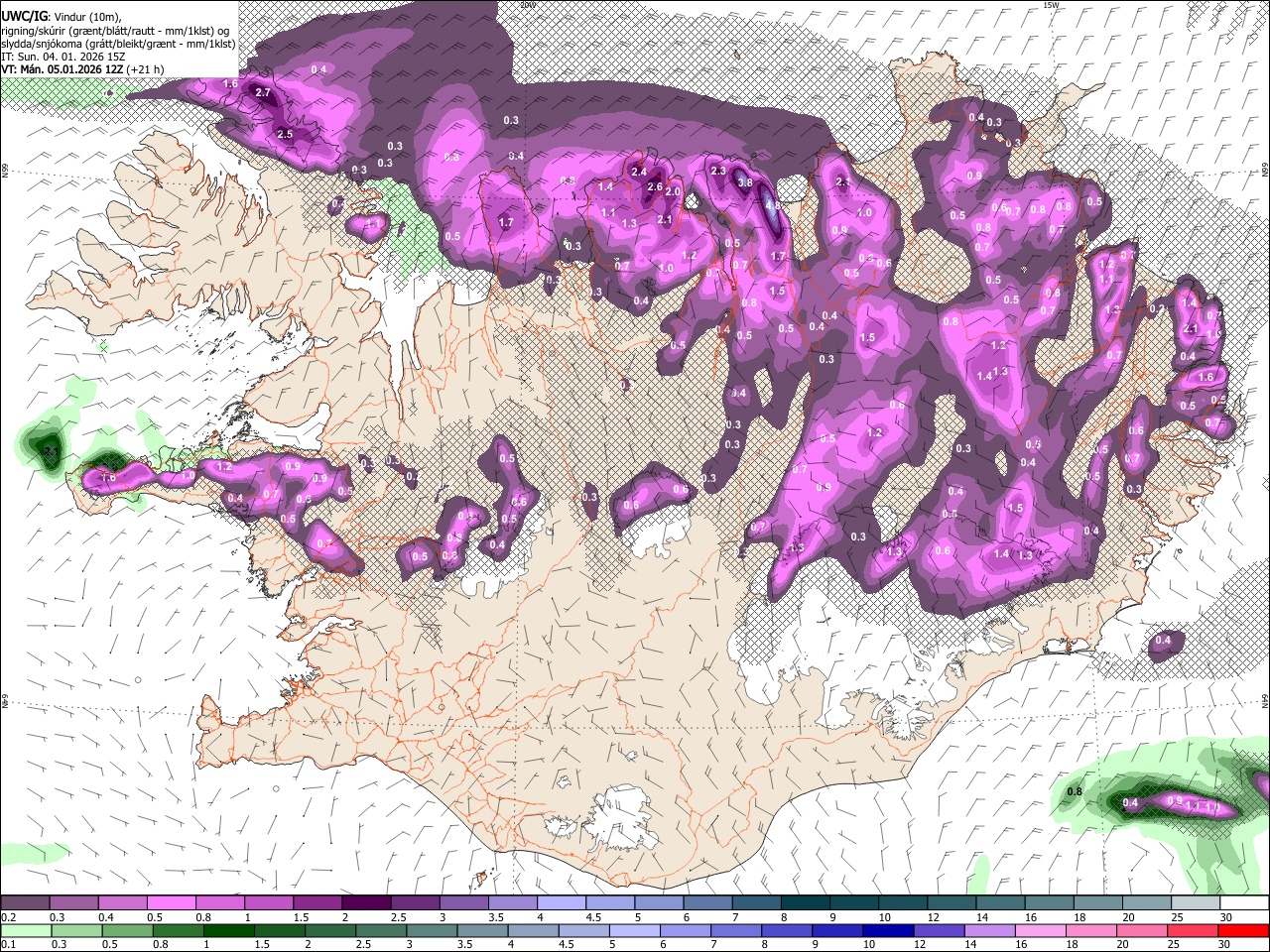Viewport: 1270px width, 952px height.
Task: Select the lightest green 0.1–0.3 rain swatch
Action: pos(25,930)
